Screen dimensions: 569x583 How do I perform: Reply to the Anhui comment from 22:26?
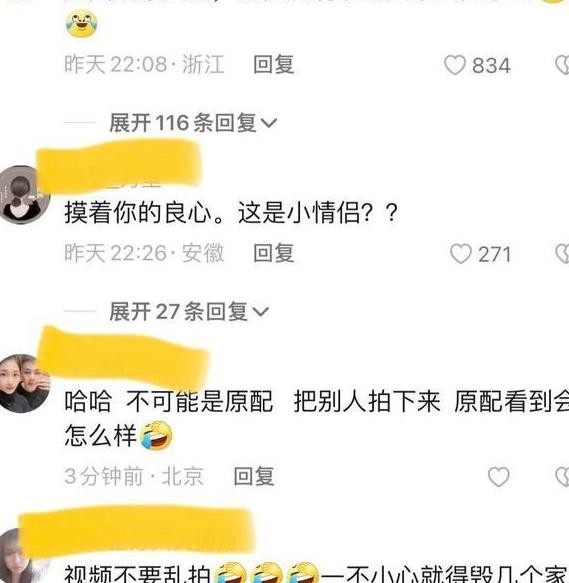(x=274, y=254)
